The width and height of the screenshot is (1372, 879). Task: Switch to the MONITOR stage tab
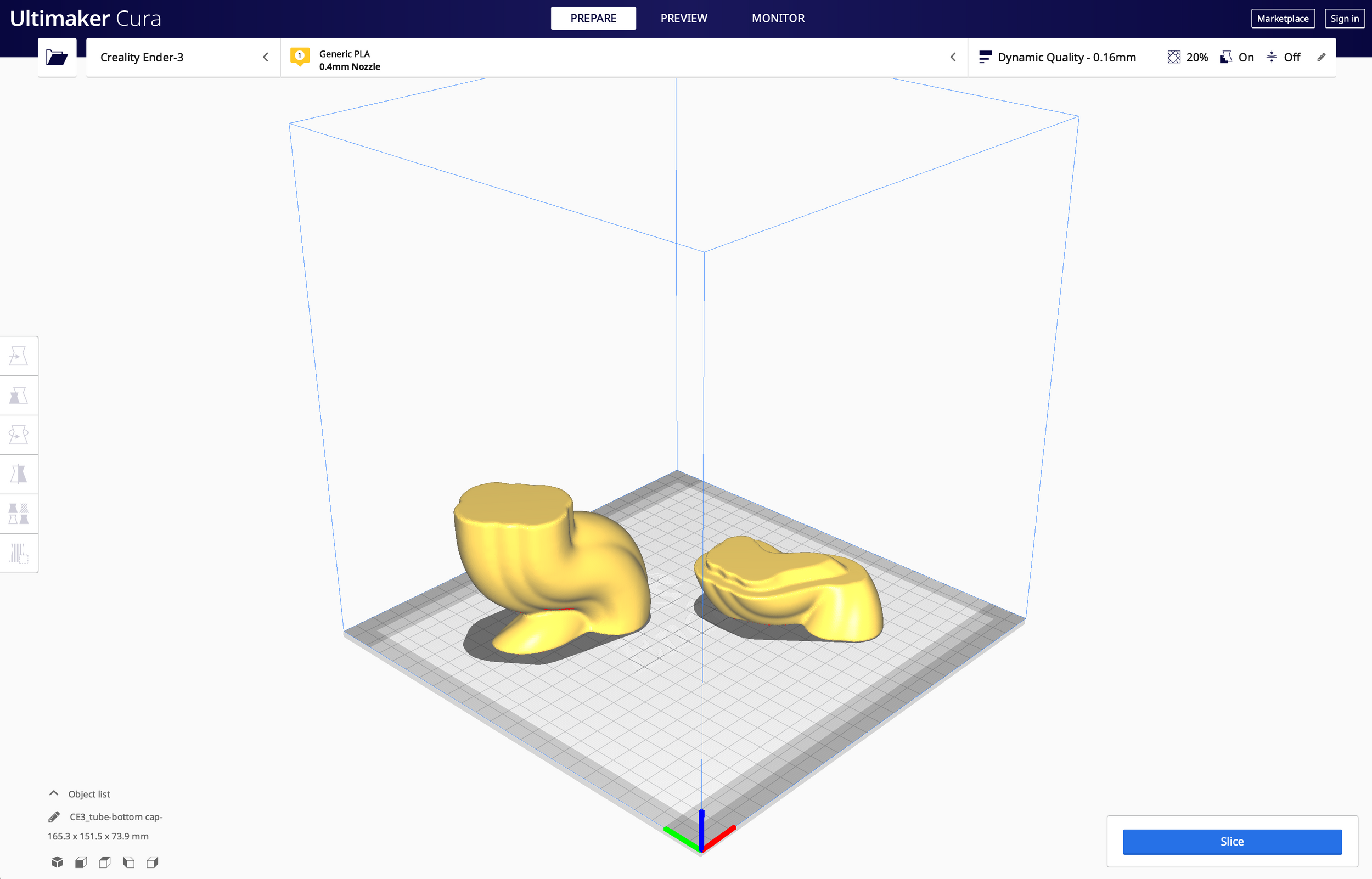(x=778, y=18)
